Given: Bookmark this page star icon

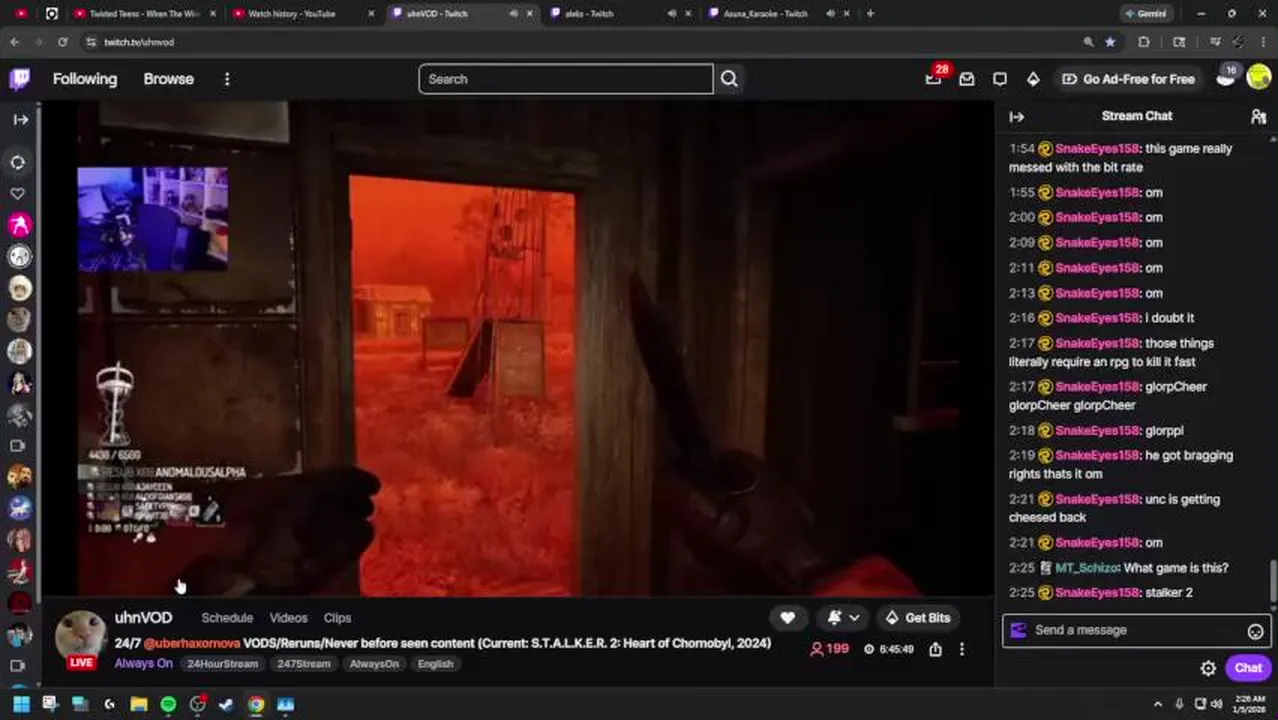Looking at the screenshot, I should point(1110,42).
